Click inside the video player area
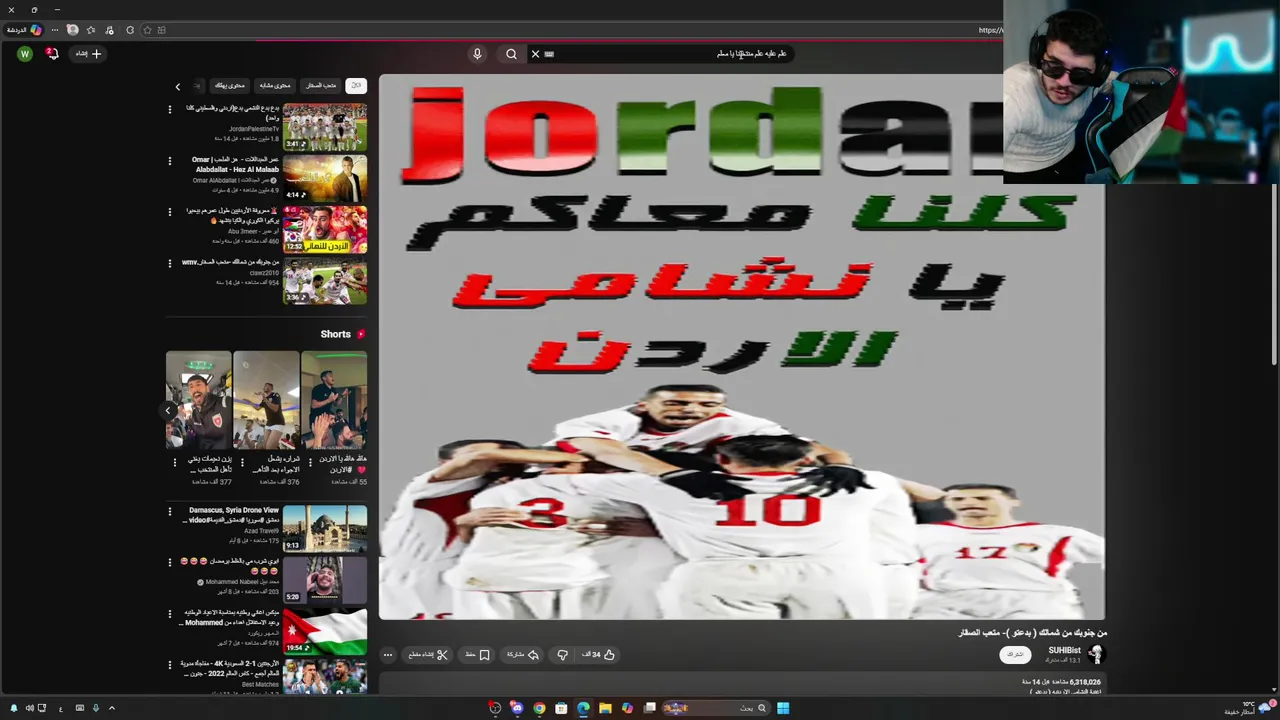1280x720 pixels. pyautogui.click(x=741, y=347)
